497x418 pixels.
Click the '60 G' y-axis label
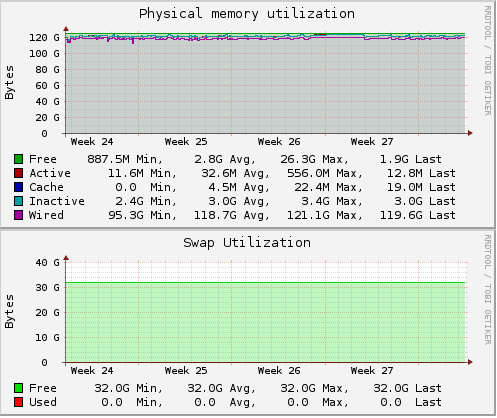point(47,86)
